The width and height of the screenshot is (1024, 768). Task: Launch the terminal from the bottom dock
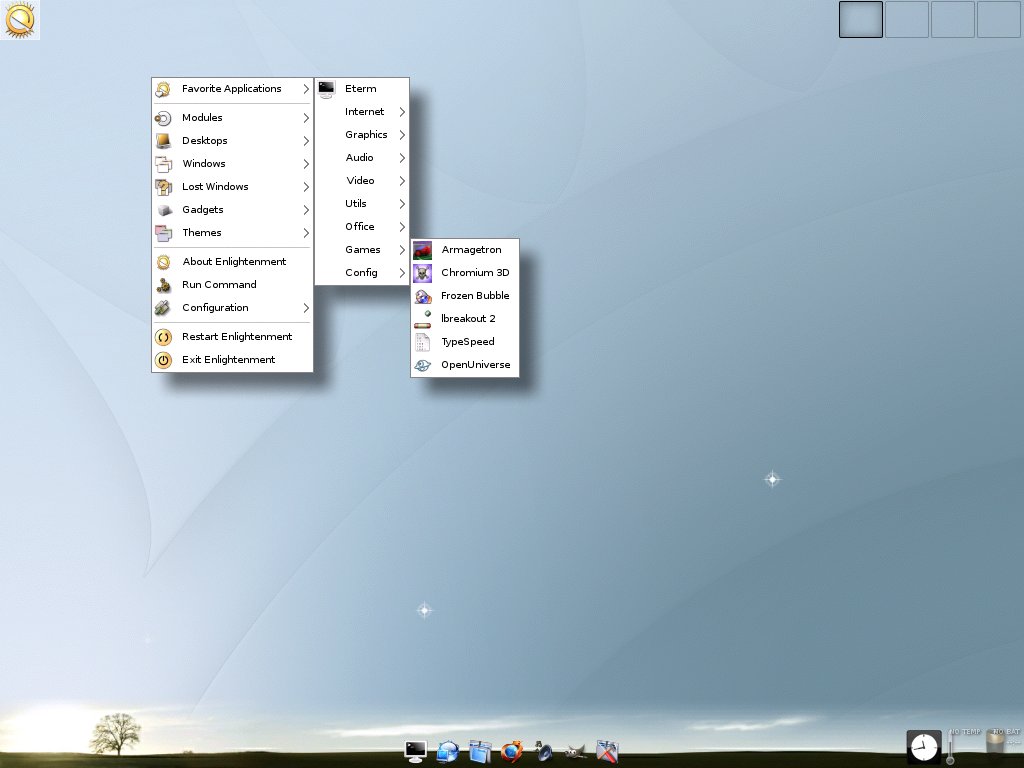click(416, 751)
